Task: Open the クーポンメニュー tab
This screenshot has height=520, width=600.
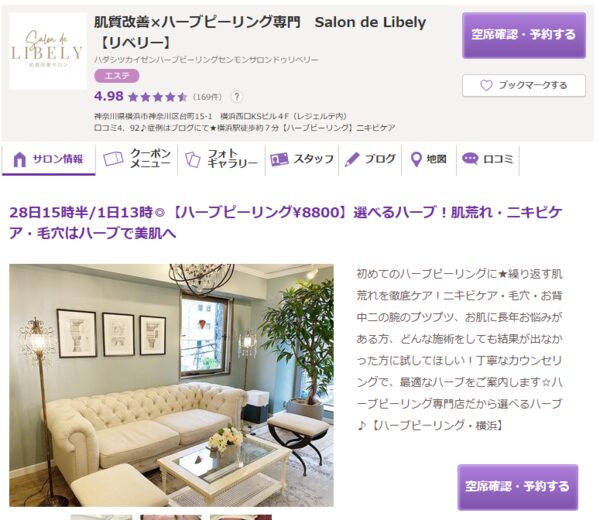Action: 137,159
